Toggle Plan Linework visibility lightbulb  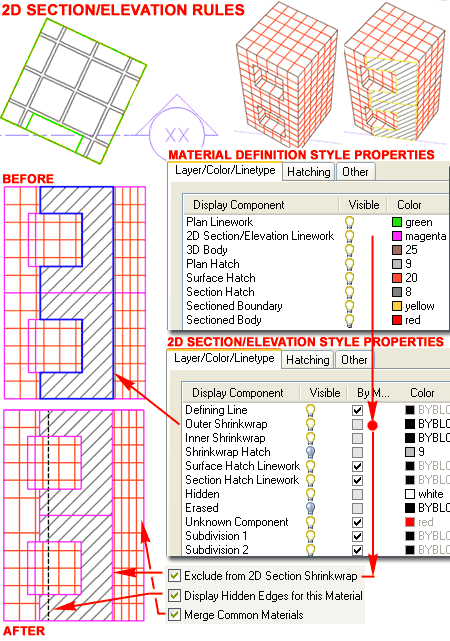349,222
